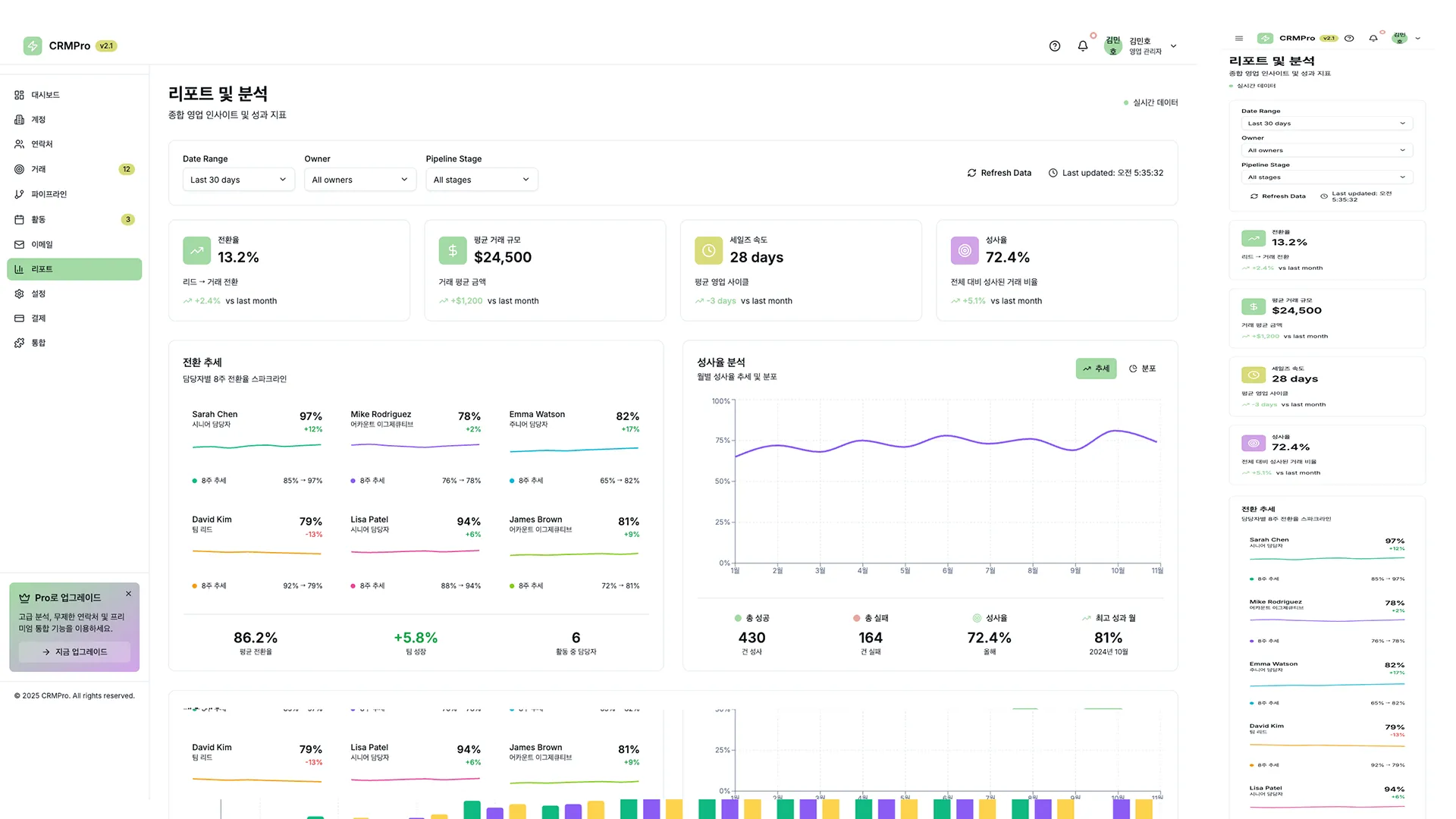Open 설정 from the sidebar
1456x819 pixels.
(74, 293)
